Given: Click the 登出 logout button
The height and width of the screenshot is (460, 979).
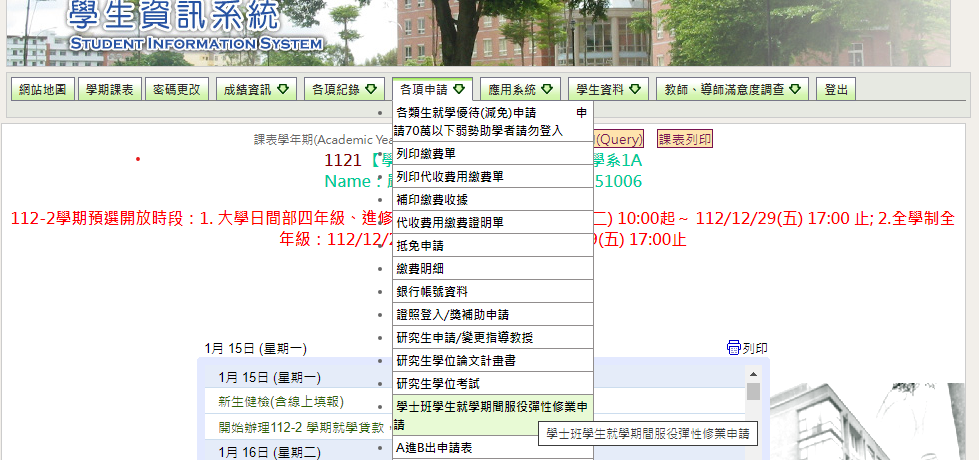Looking at the screenshot, I should (x=836, y=89).
